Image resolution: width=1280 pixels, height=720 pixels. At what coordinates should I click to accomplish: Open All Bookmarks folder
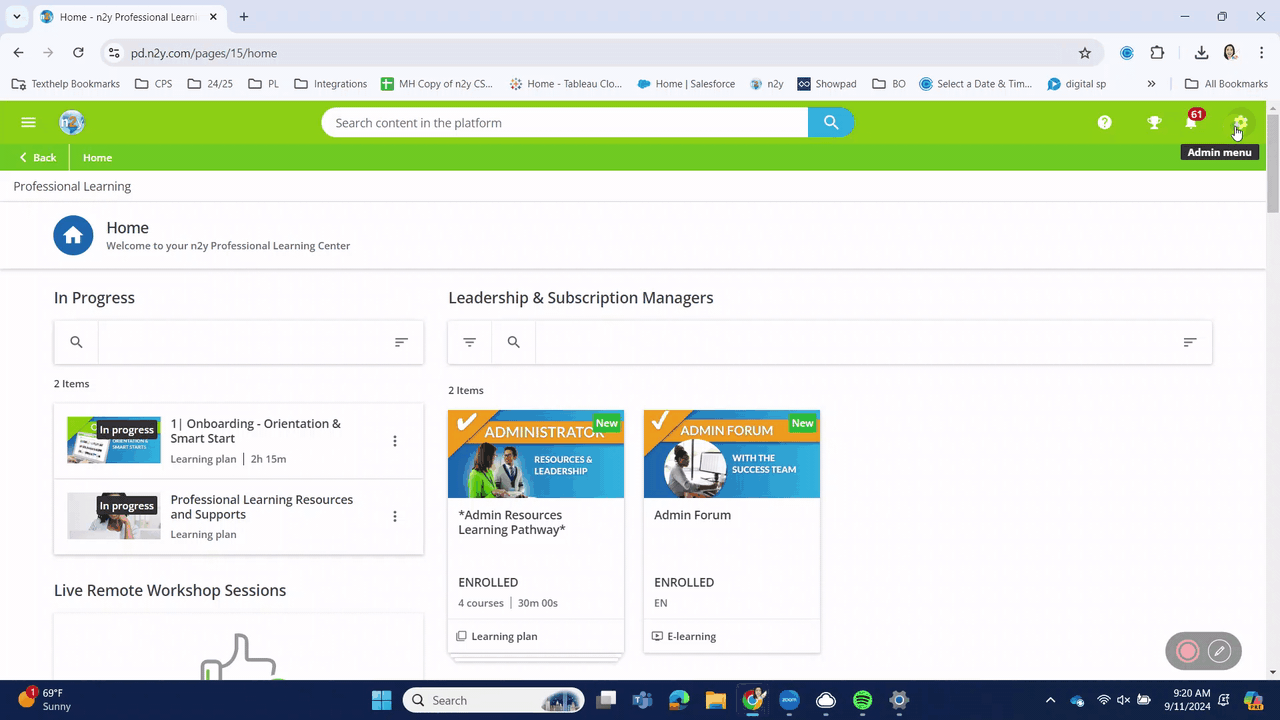pos(1226,84)
